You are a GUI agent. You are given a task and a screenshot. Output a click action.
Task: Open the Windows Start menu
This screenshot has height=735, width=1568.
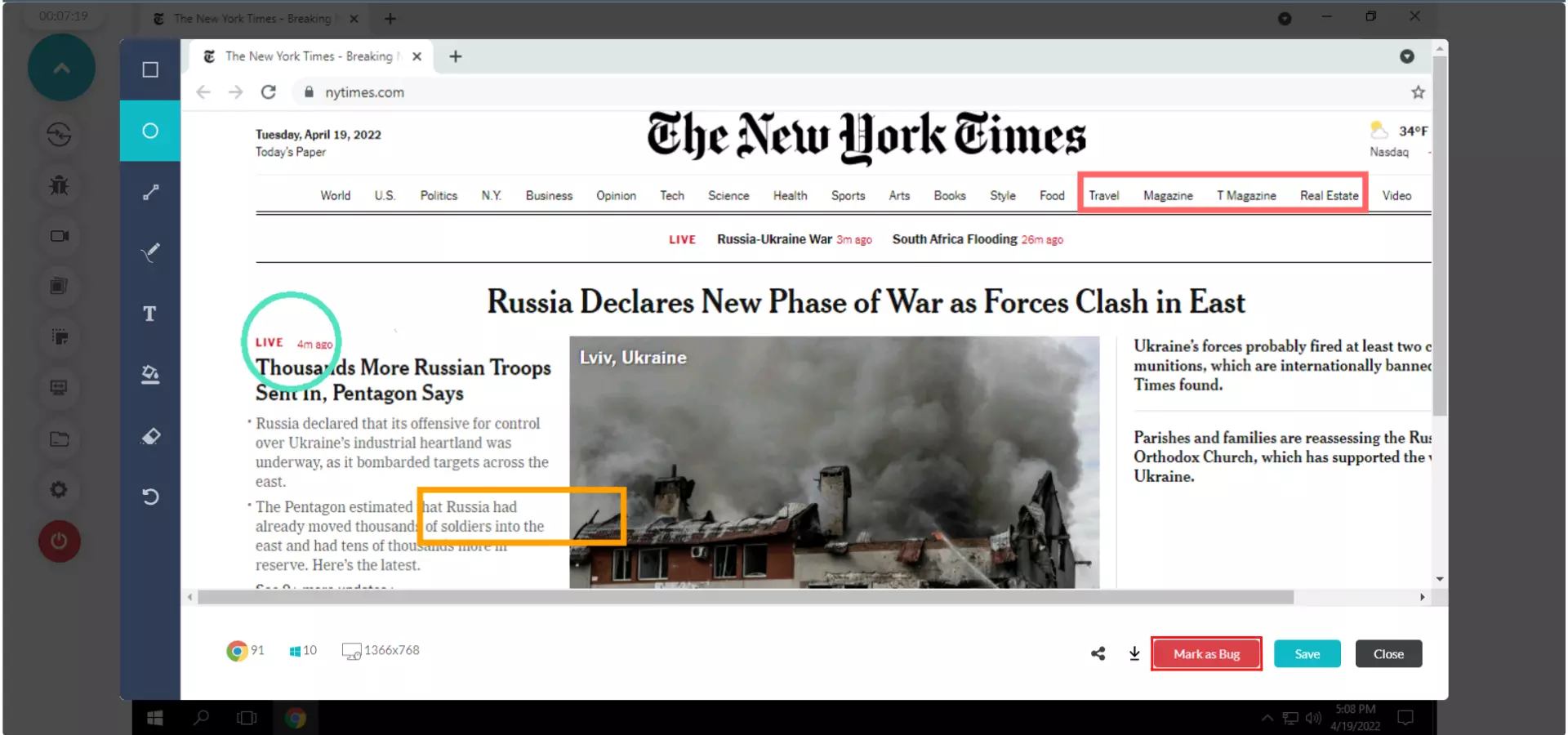point(154,718)
